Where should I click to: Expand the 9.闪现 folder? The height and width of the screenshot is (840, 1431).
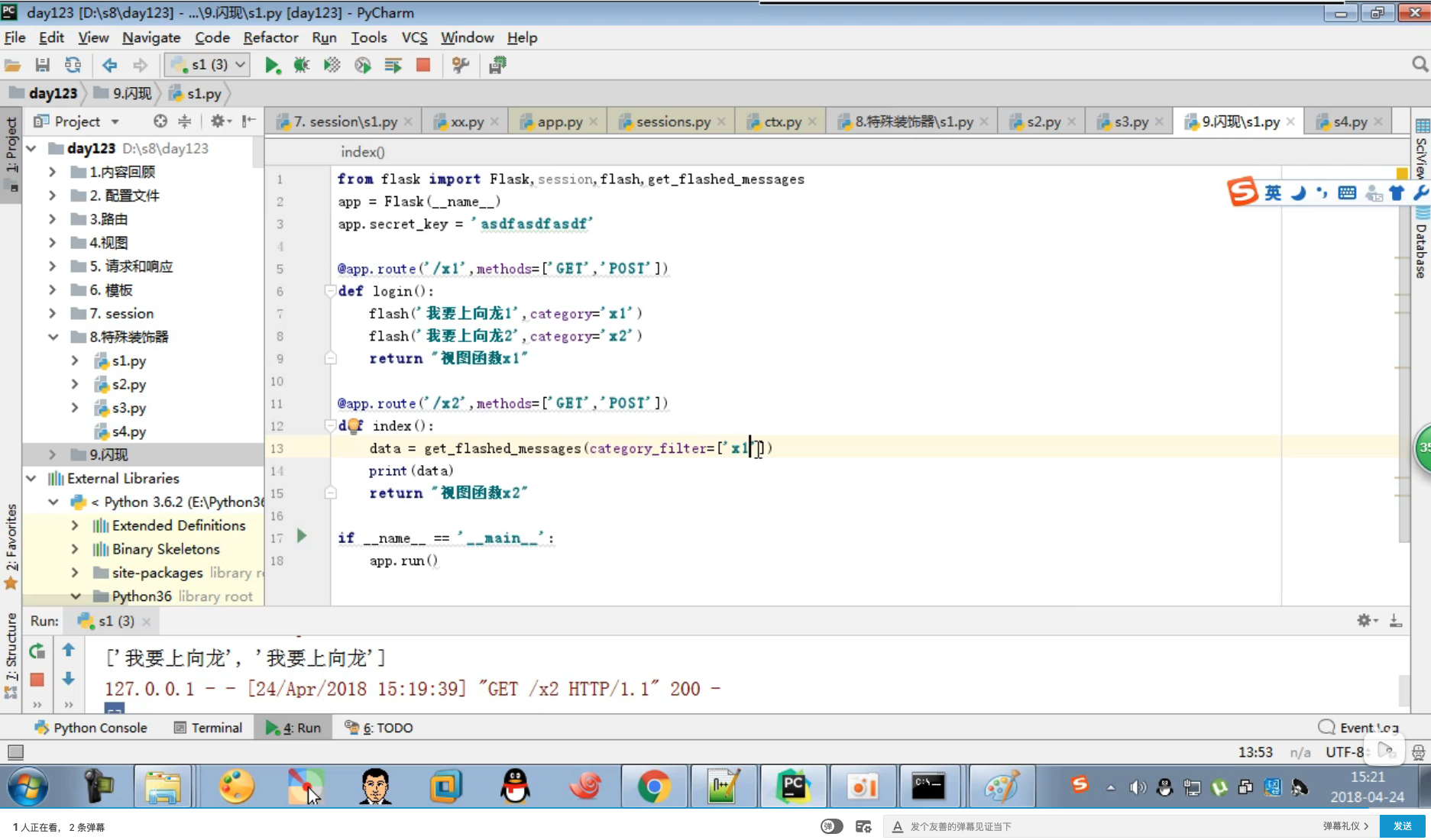point(52,454)
